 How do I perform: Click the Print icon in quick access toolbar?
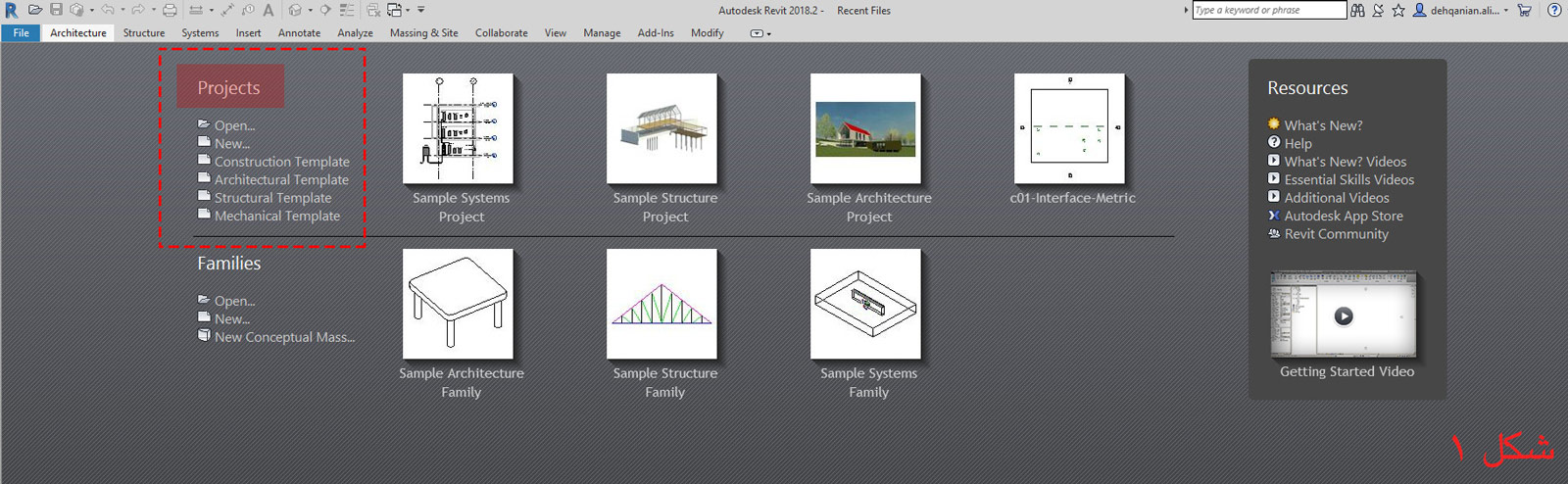[x=170, y=10]
